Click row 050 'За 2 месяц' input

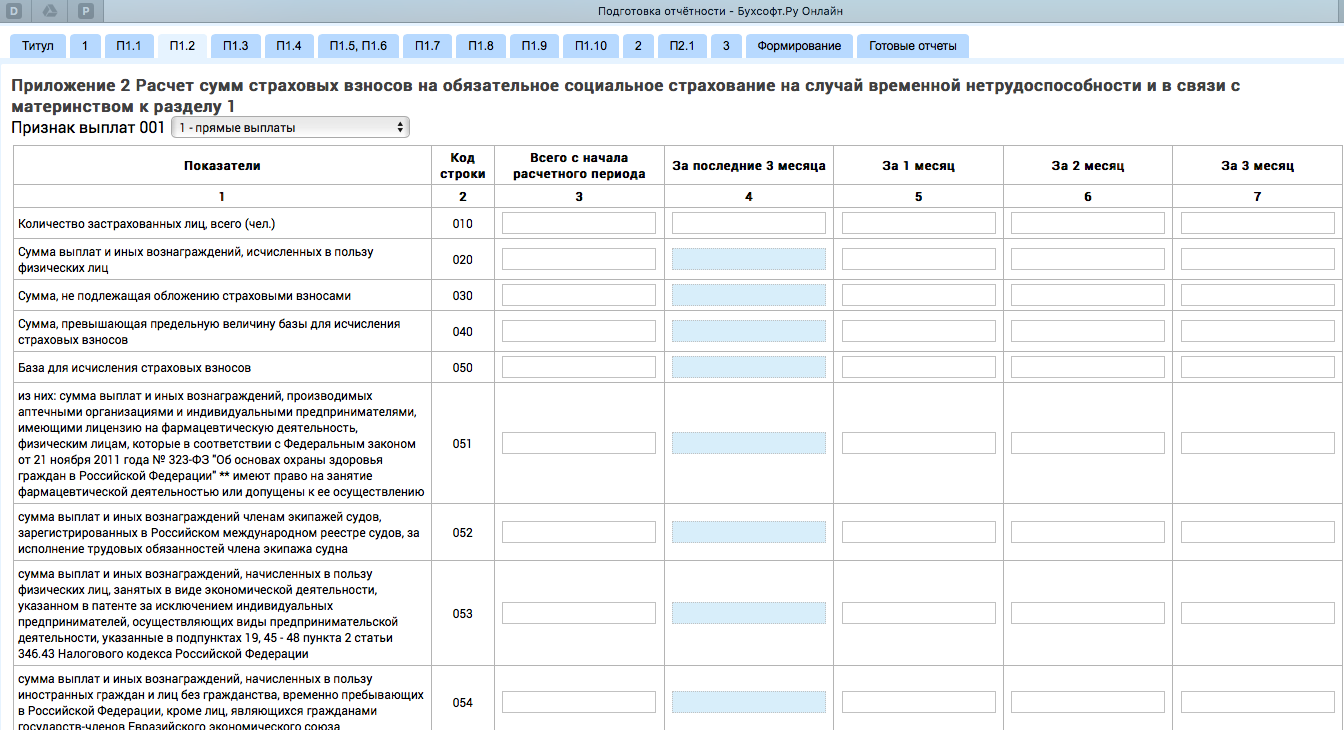[1088, 367]
